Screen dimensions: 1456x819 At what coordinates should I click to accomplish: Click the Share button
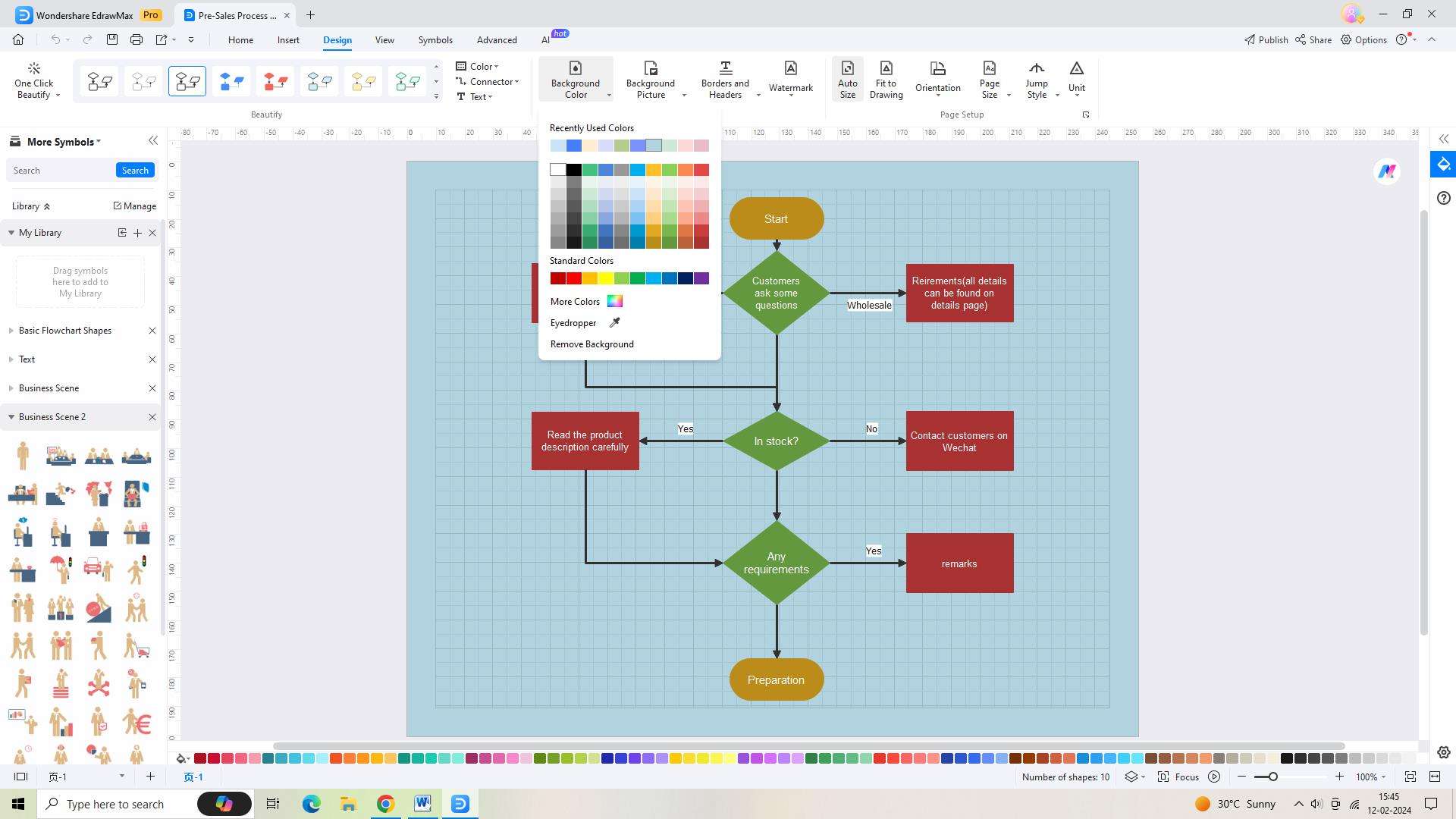(x=1313, y=39)
